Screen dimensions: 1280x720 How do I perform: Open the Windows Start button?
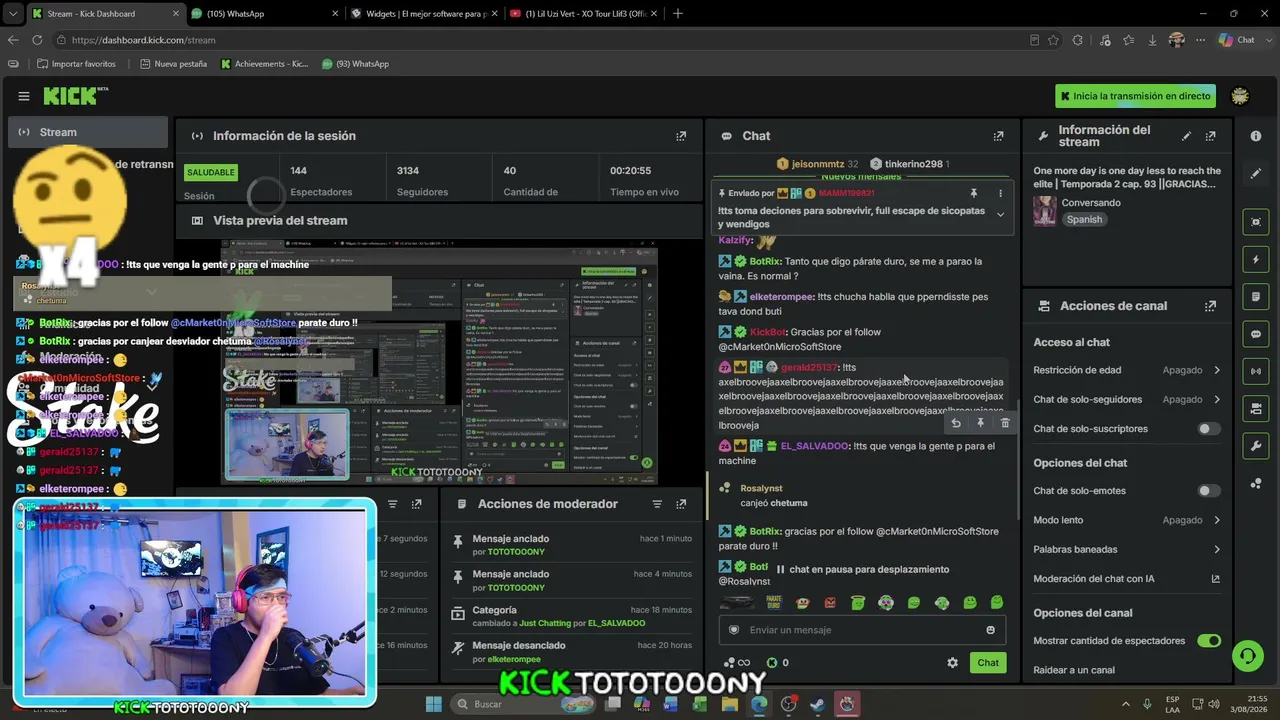click(433, 704)
